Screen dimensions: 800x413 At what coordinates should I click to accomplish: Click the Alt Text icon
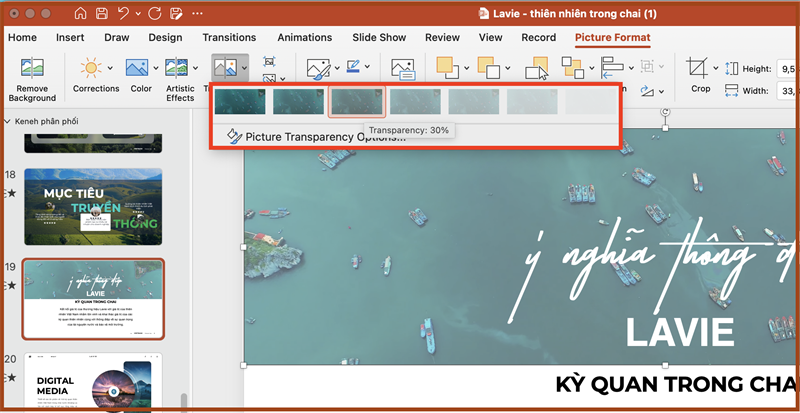(403, 68)
